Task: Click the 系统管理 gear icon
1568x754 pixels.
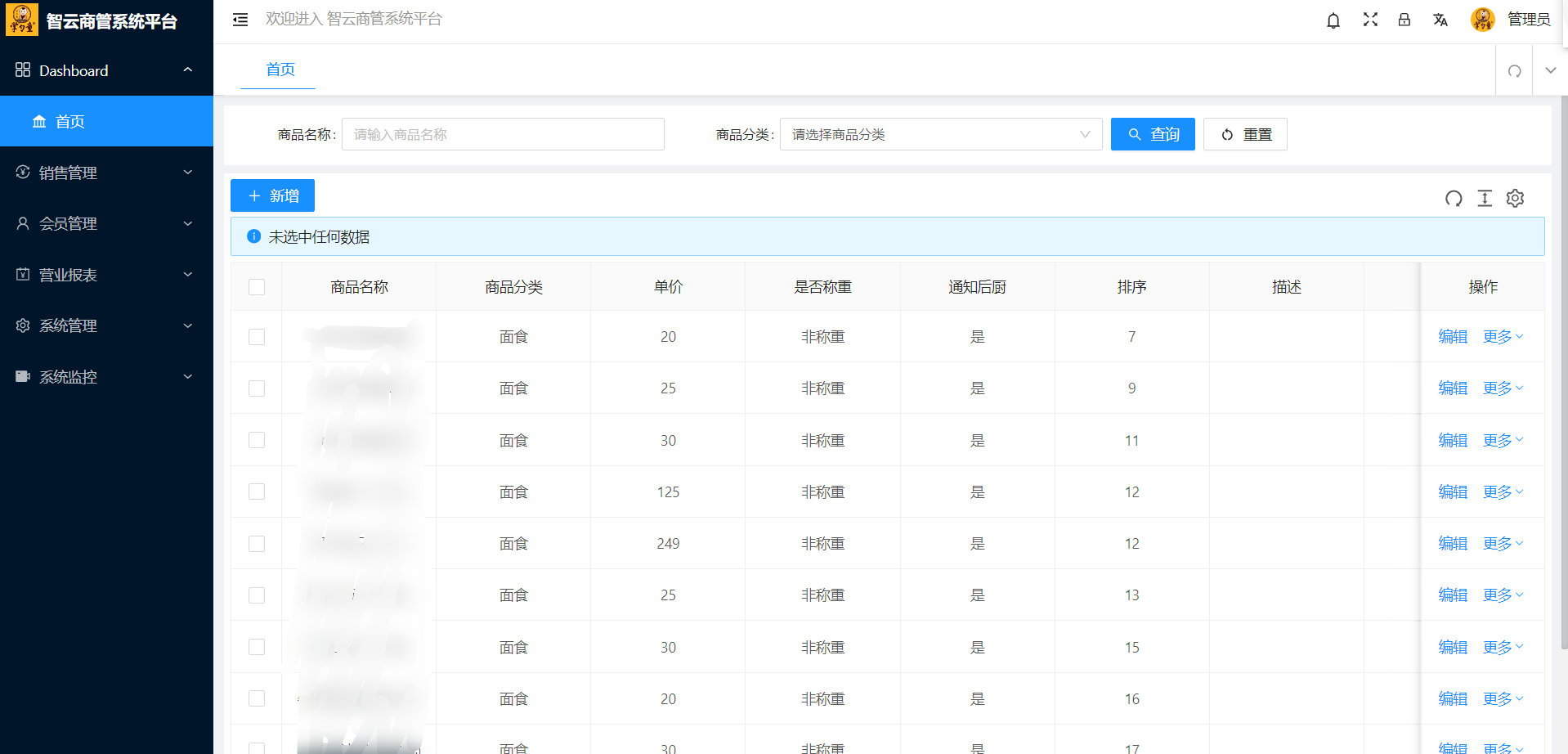Action: click(x=23, y=325)
